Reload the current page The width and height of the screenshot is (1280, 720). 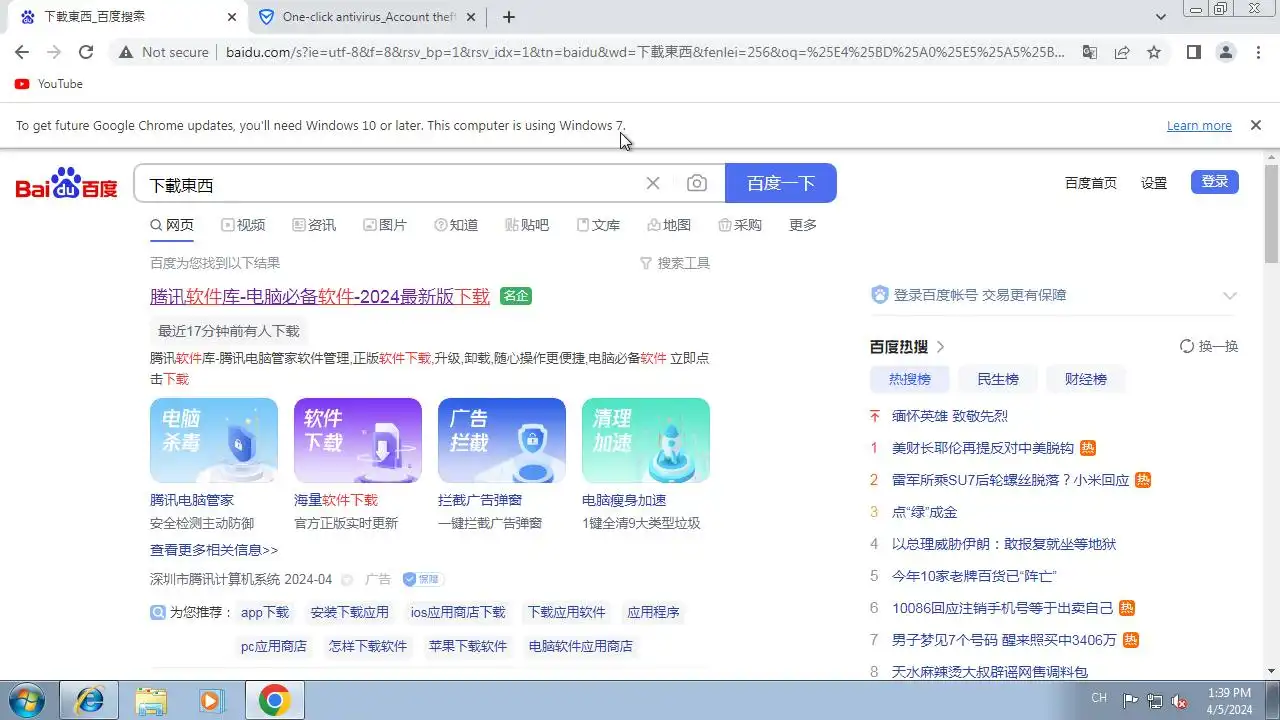86,52
